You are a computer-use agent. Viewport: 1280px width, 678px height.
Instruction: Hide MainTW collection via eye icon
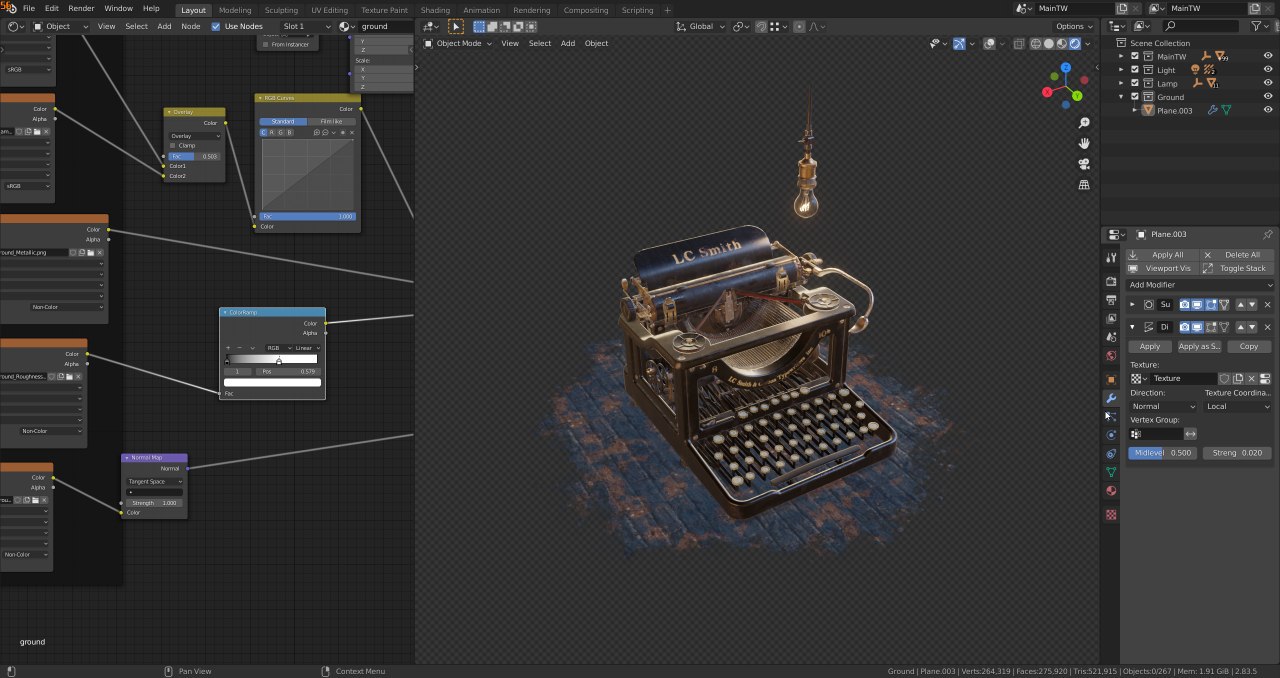pos(1268,56)
